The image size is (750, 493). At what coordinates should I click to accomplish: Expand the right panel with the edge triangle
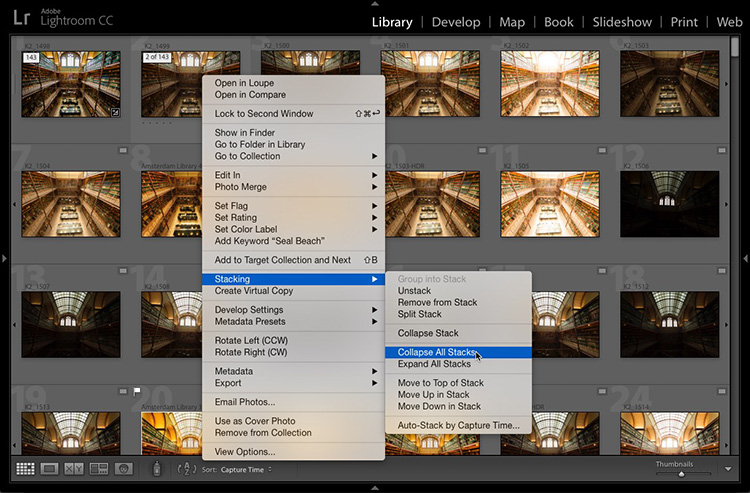[x=745, y=258]
